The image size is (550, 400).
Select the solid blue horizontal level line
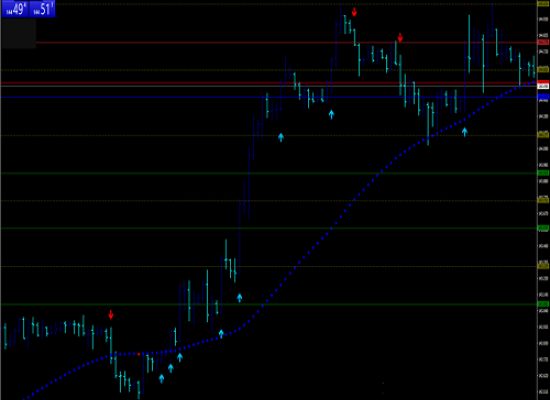tap(269, 97)
